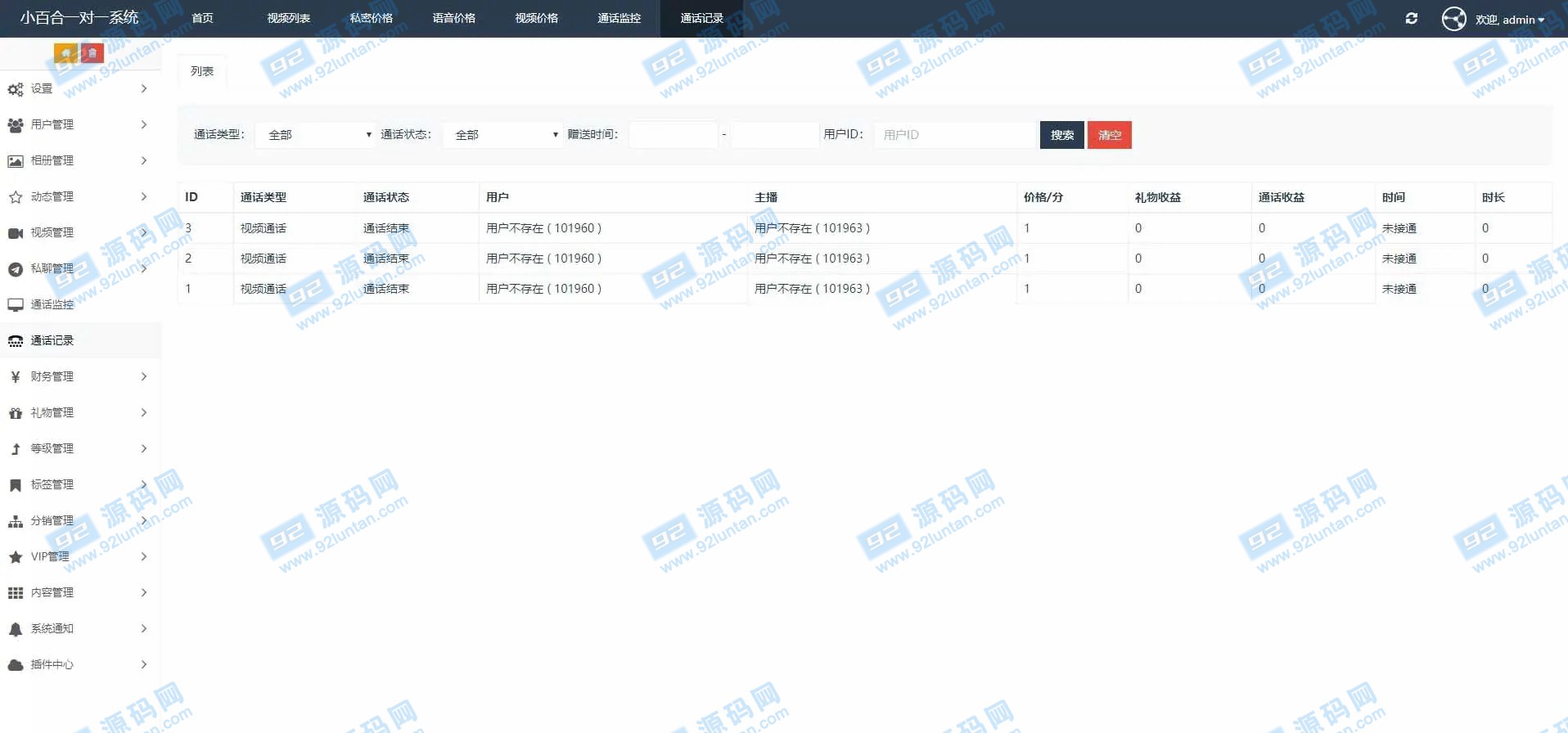Click the 搜索 search button
This screenshot has width=1568, height=733.
pos(1061,135)
